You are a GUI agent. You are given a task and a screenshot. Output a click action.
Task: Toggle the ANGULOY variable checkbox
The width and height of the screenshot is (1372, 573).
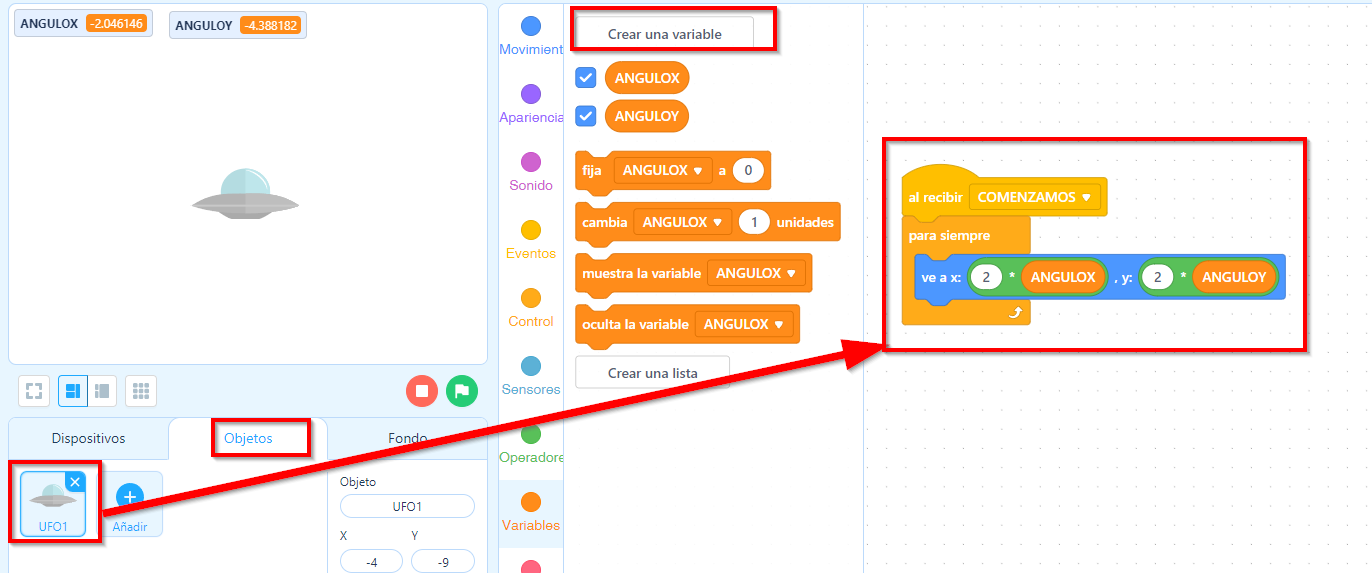pyautogui.click(x=586, y=116)
